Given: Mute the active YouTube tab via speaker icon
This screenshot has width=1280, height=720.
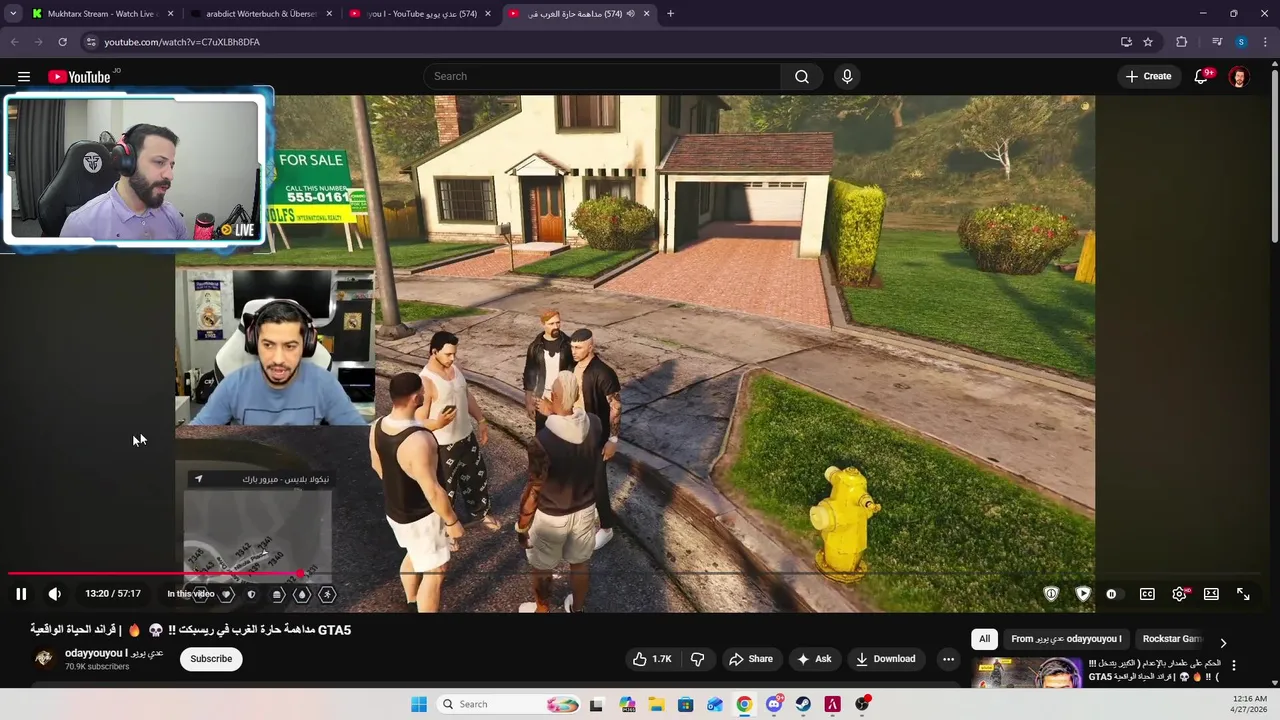Looking at the screenshot, I should pos(630,14).
